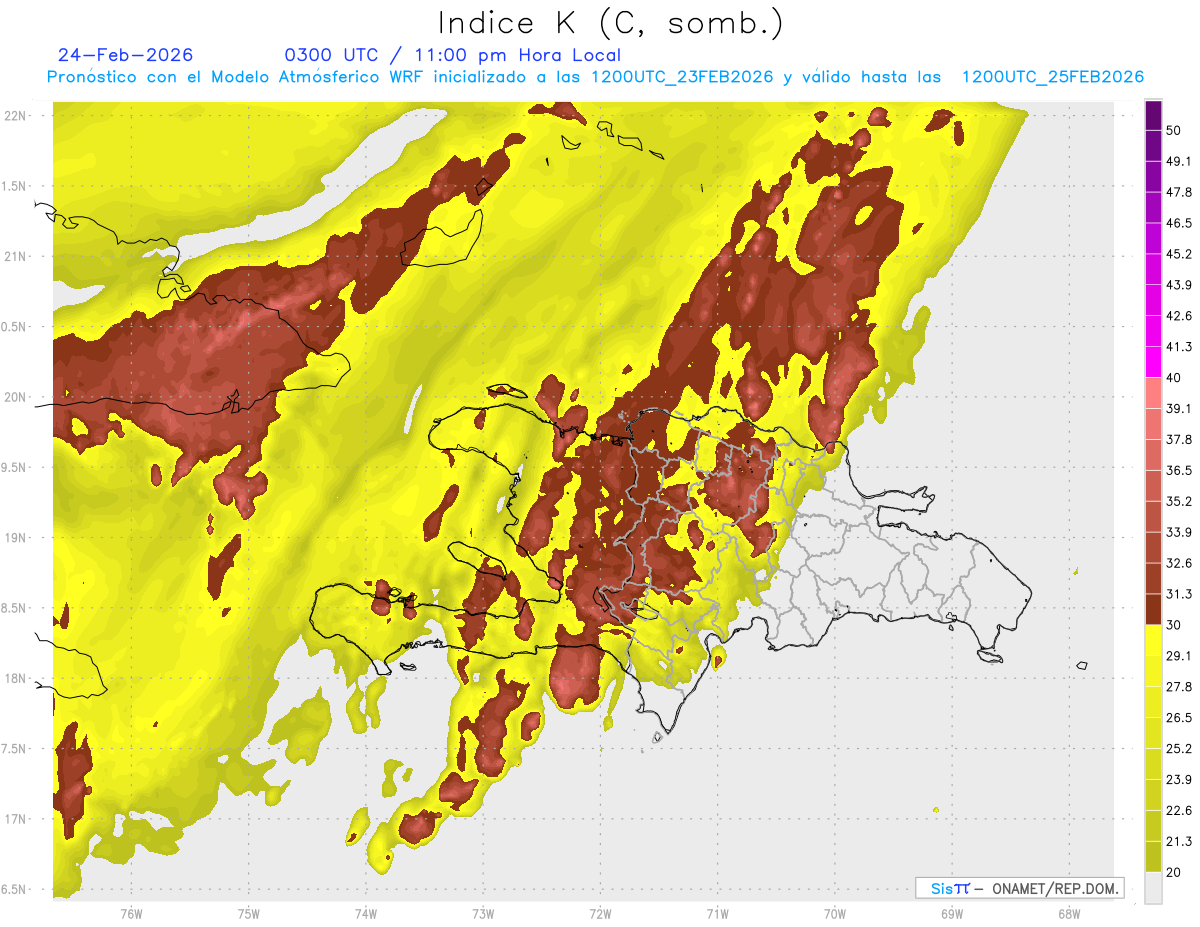Click the "43.9" colorbar value
This screenshot has width=1200, height=927.
(x=1179, y=285)
